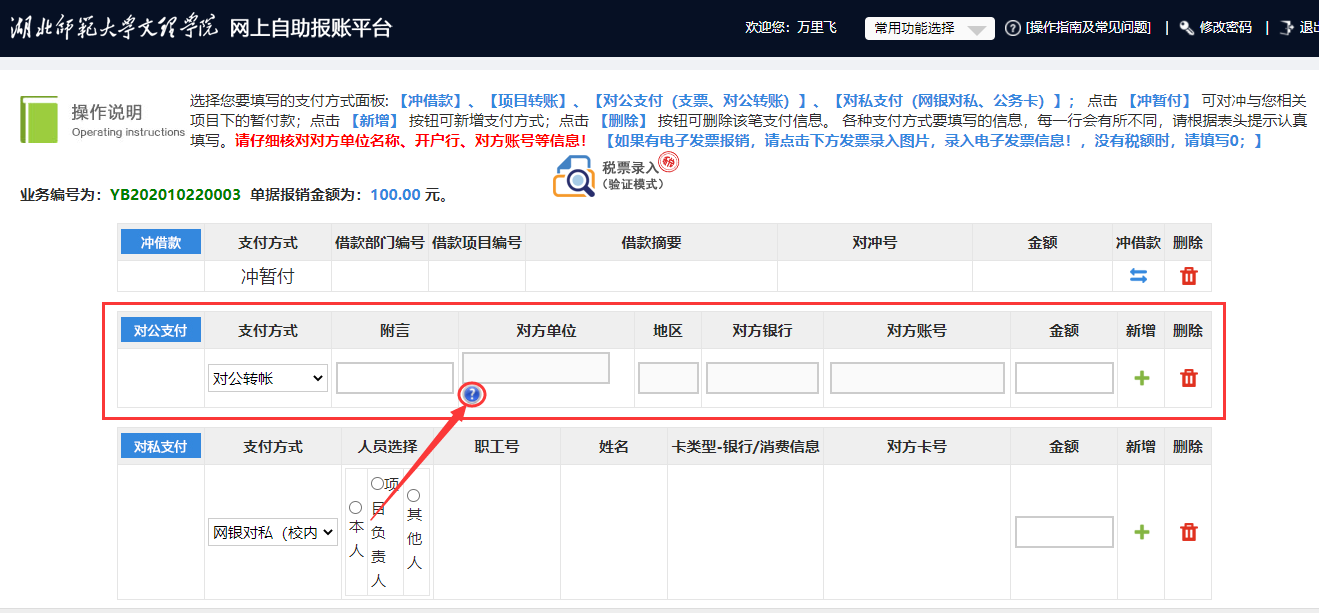The width and height of the screenshot is (1319, 613).
Task: Click the 附言 input field
Action: click(395, 378)
